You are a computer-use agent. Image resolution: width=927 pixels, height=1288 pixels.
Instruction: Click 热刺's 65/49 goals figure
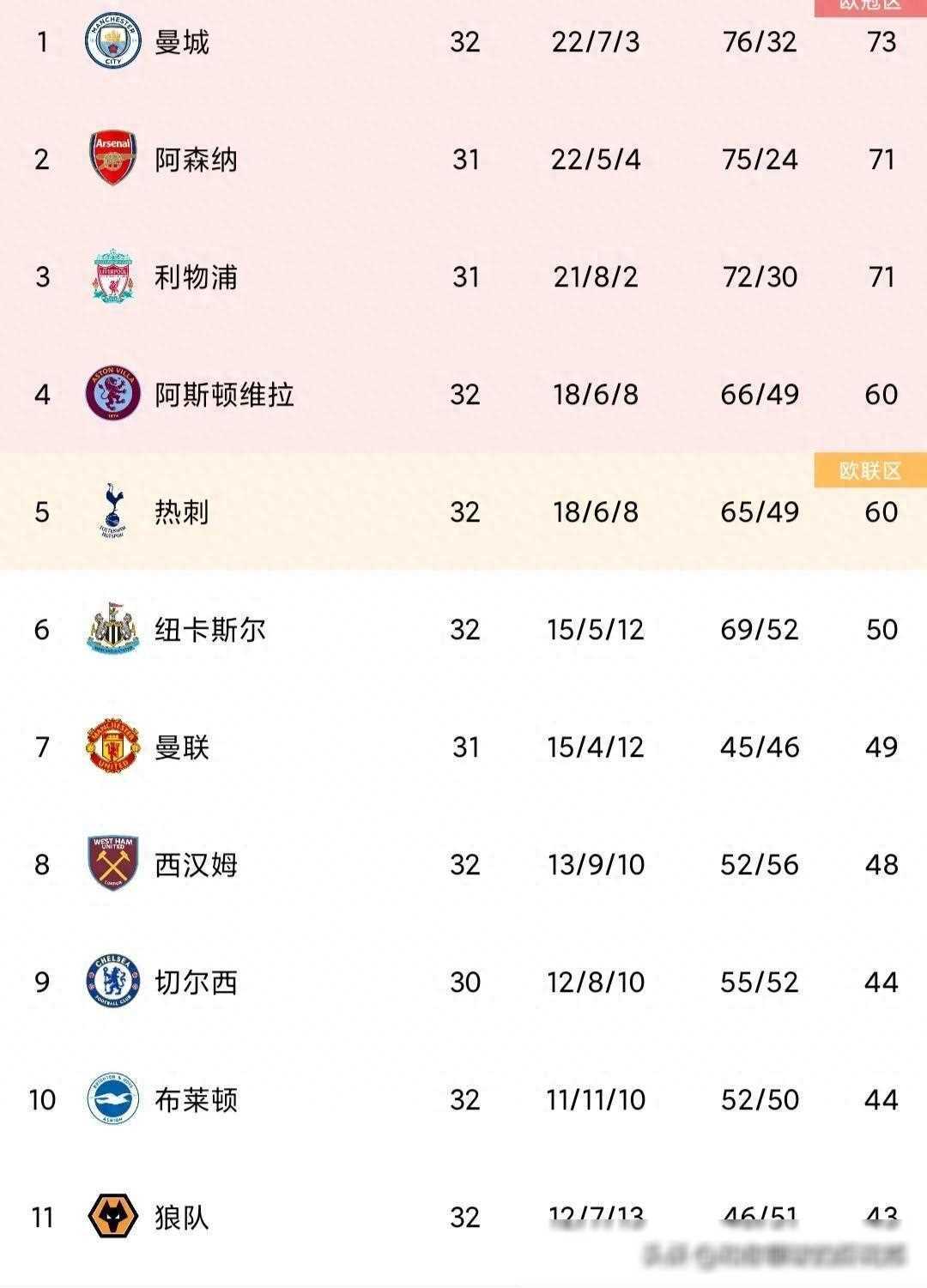point(760,512)
